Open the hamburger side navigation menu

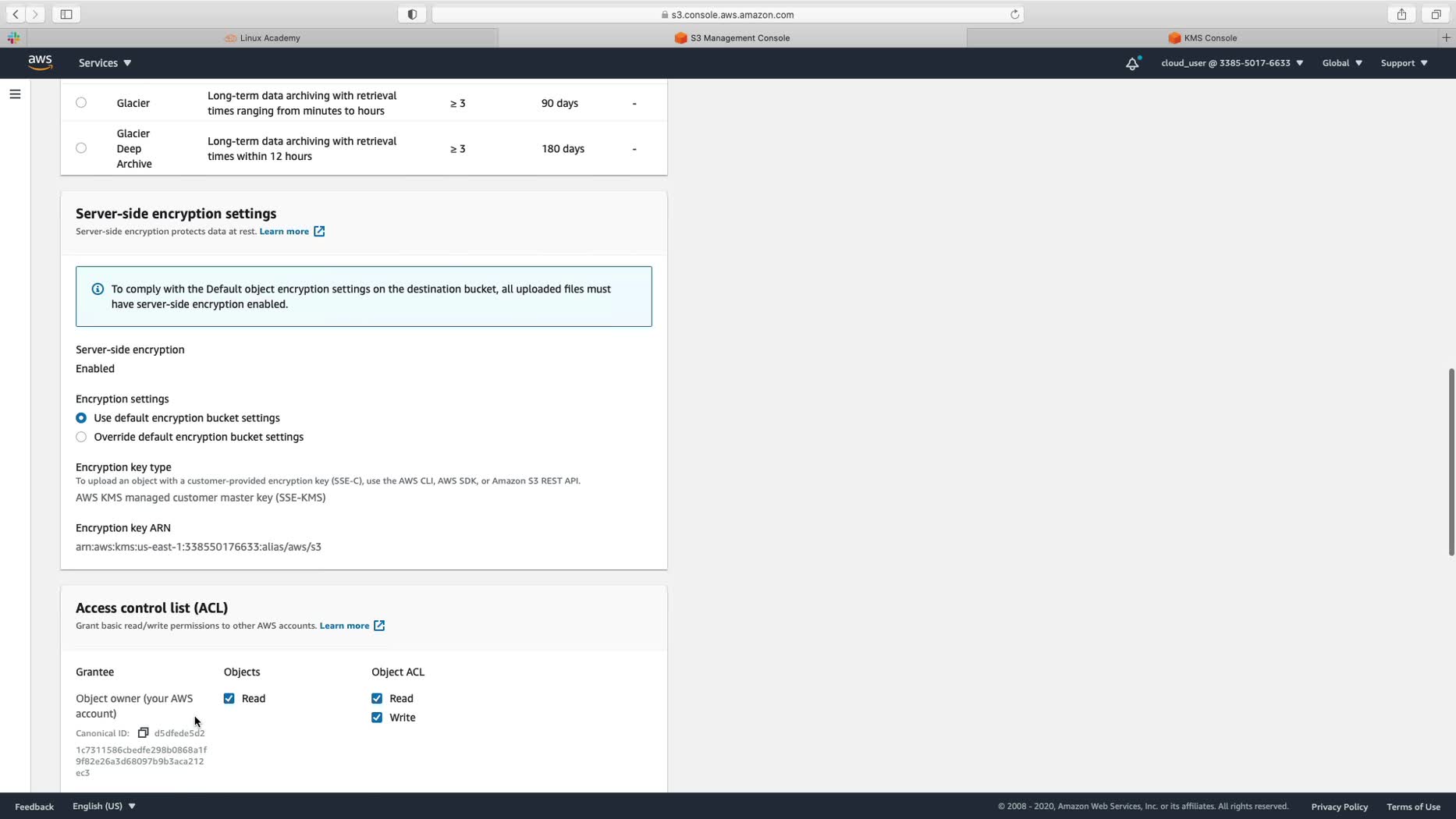coord(15,94)
